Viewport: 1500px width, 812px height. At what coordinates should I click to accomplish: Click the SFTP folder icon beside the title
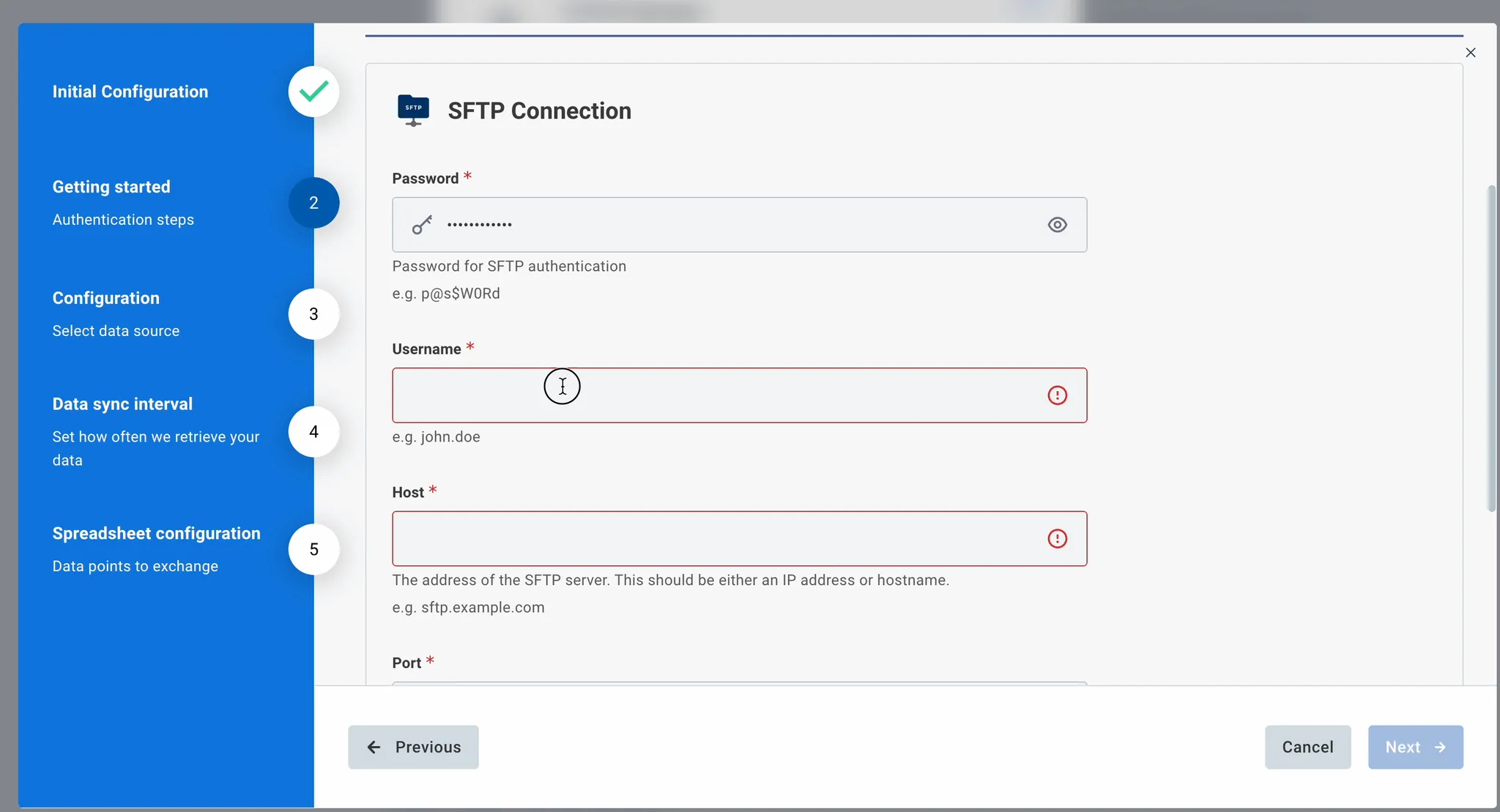point(413,111)
